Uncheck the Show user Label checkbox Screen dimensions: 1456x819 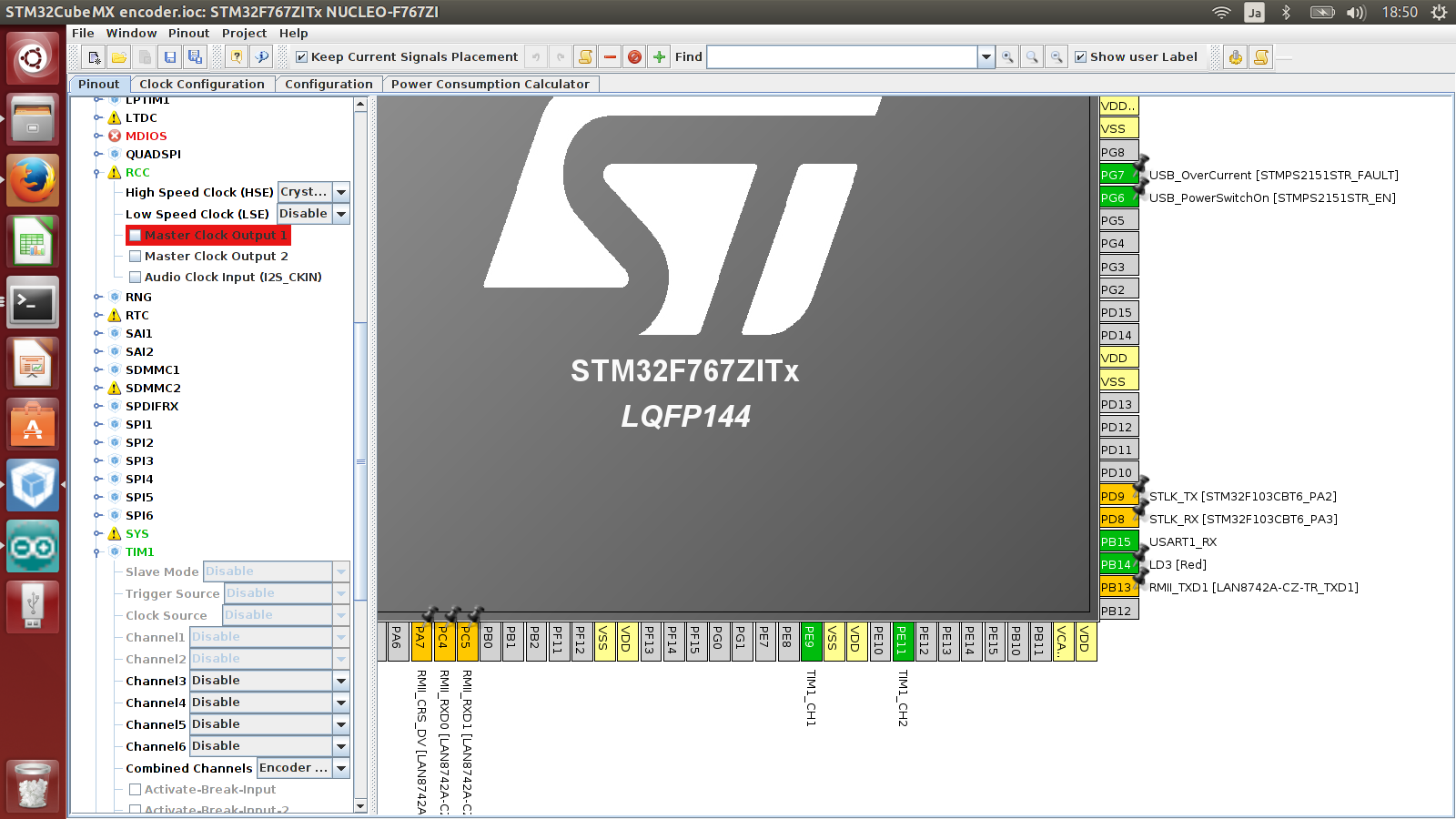tap(1081, 57)
